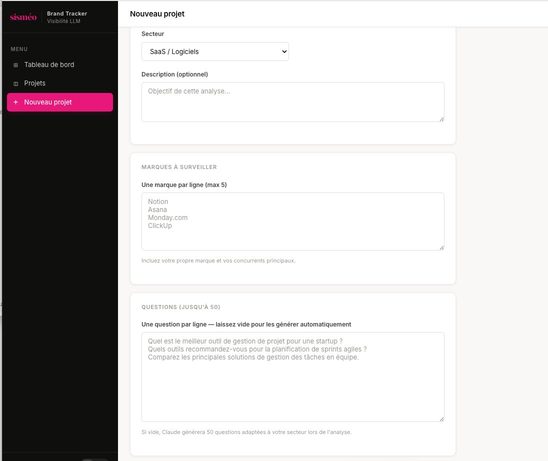Click the Brand Tracker title text
Viewport: 548px width, 461px height.
[x=67, y=14]
